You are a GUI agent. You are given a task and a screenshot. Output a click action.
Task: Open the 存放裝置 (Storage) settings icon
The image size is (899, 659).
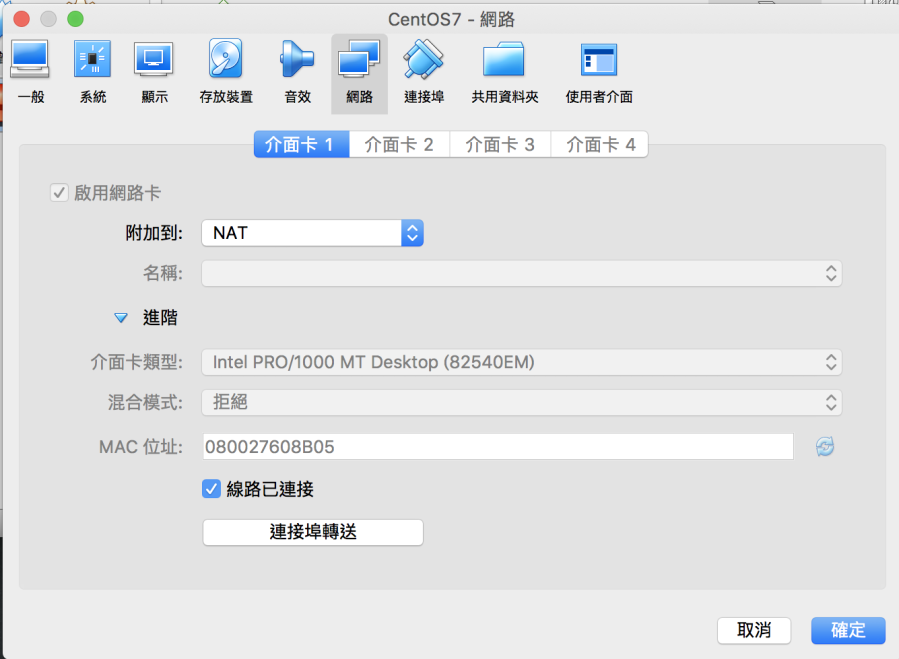click(225, 62)
